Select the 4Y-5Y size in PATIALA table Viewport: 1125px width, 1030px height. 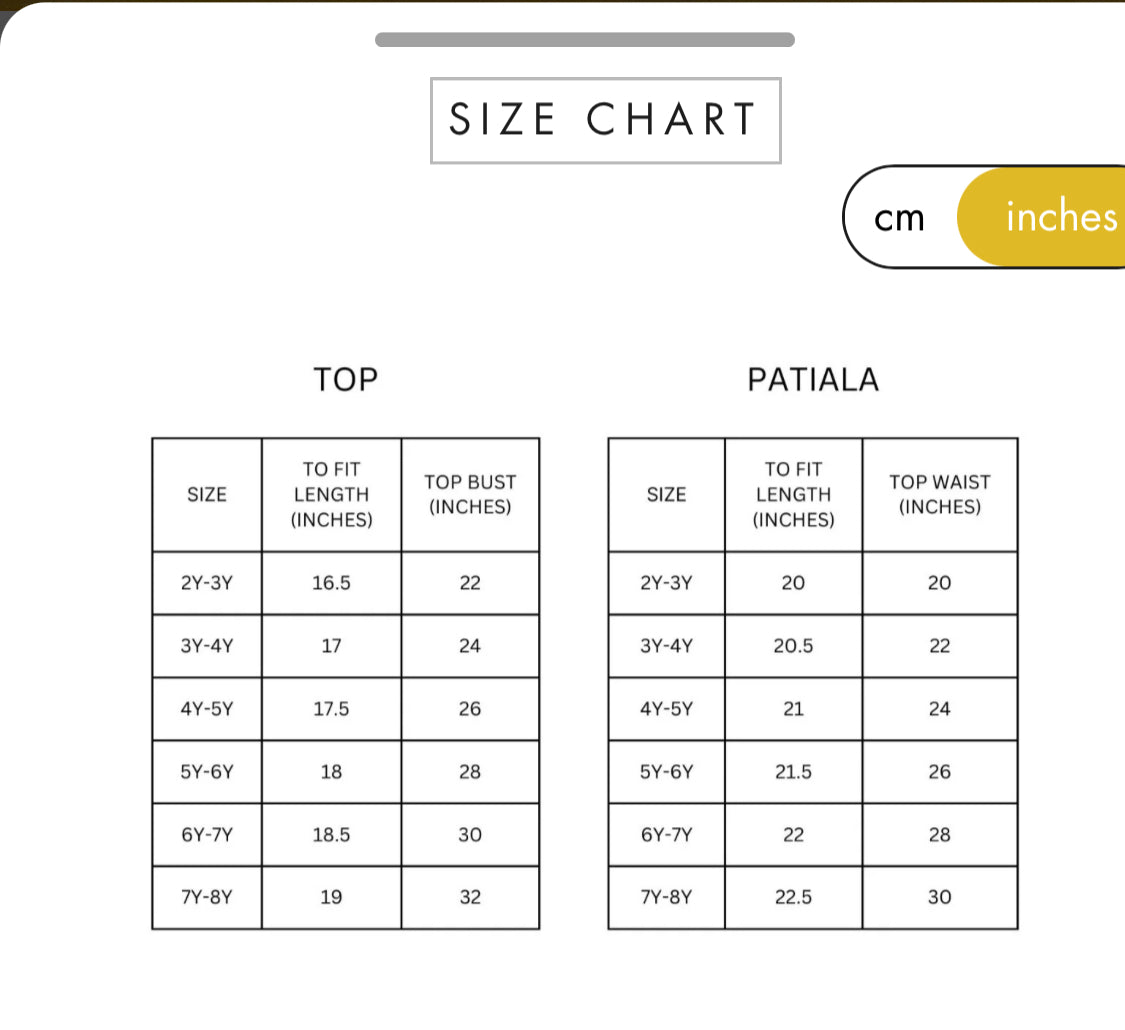pos(666,709)
